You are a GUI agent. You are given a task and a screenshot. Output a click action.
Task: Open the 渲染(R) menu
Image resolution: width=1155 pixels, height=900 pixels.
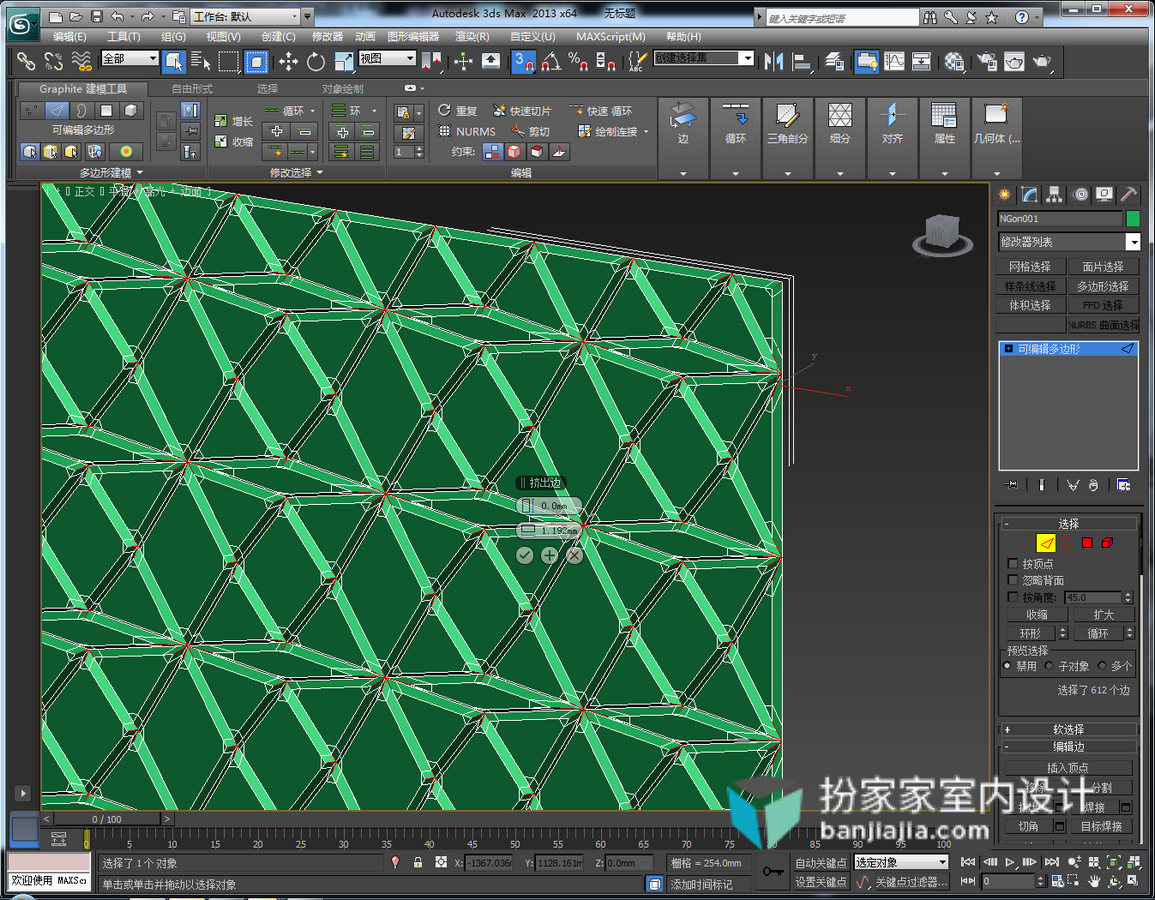point(471,36)
